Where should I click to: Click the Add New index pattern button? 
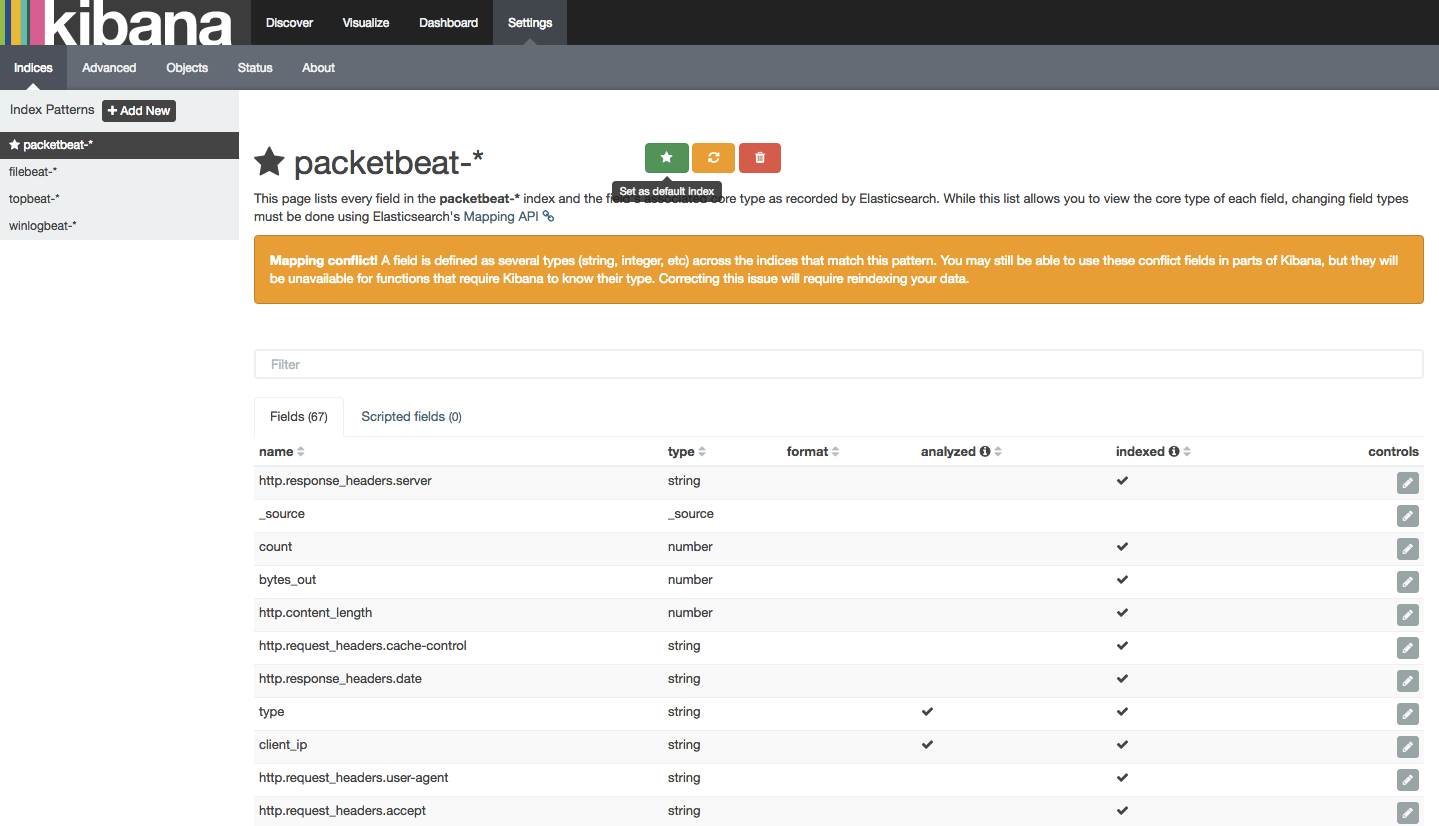139,110
